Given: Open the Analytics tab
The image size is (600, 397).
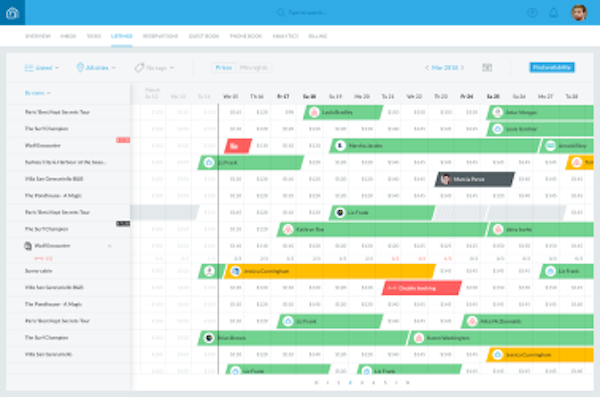Looking at the screenshot, I should click(285, 36).
